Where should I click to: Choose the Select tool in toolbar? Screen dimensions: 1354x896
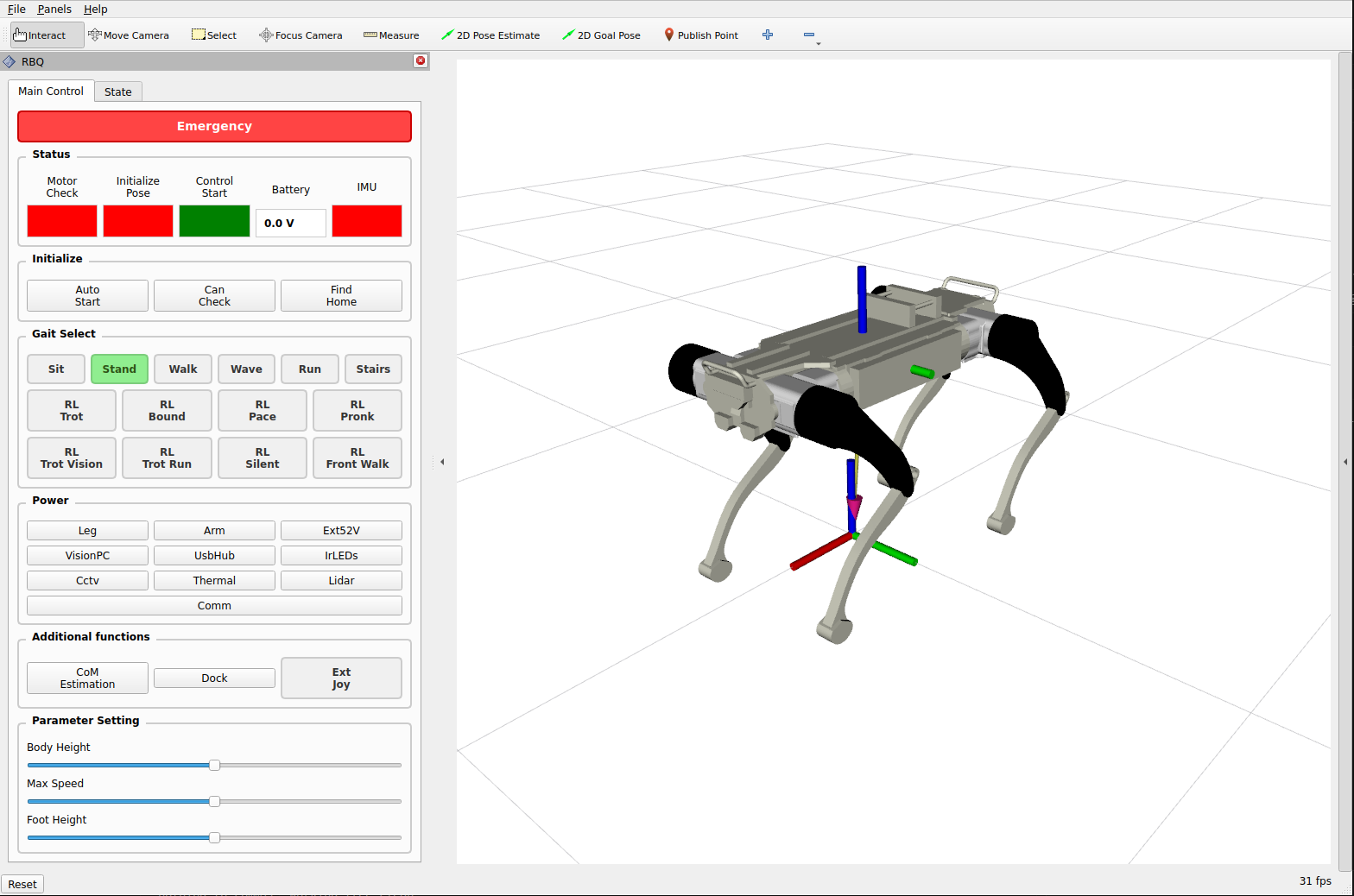pos(214,35)
